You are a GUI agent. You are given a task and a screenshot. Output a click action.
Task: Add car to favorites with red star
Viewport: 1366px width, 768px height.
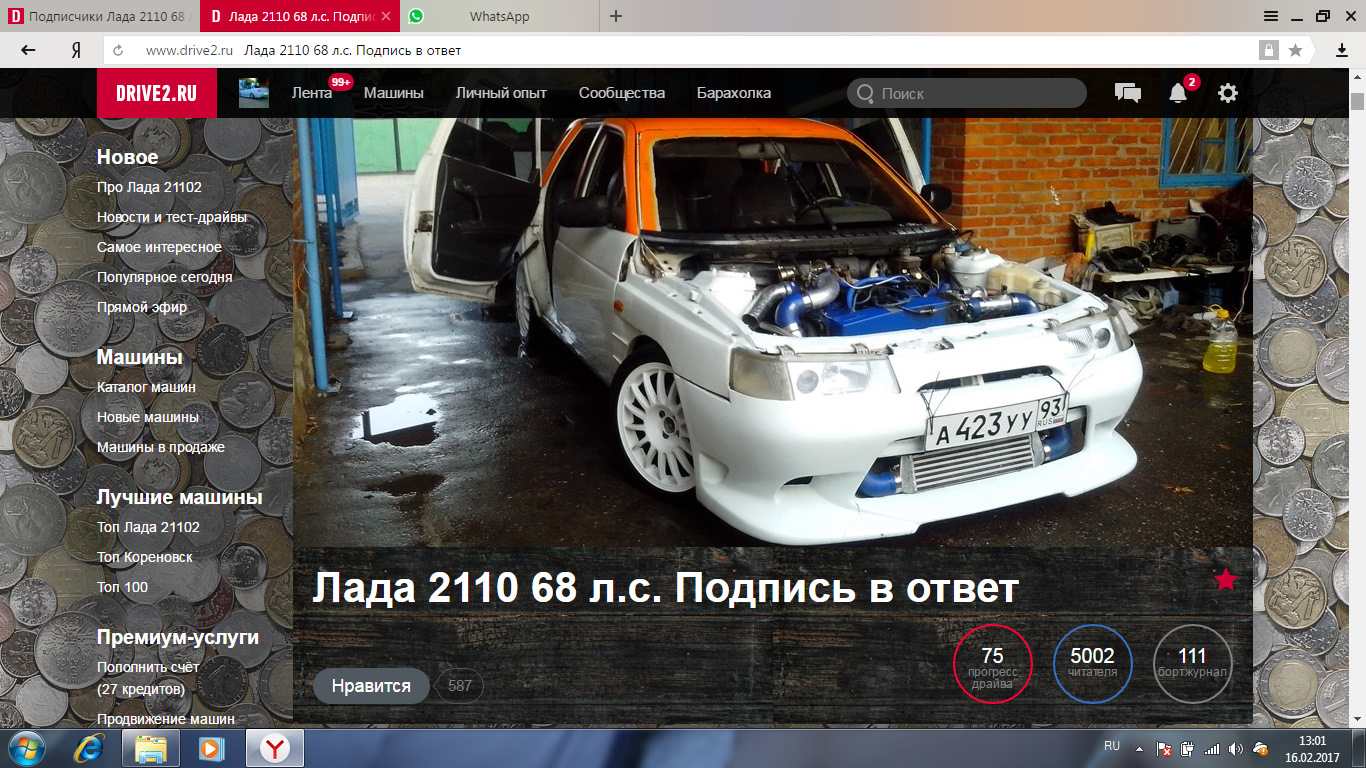[x=1225, y=579]
